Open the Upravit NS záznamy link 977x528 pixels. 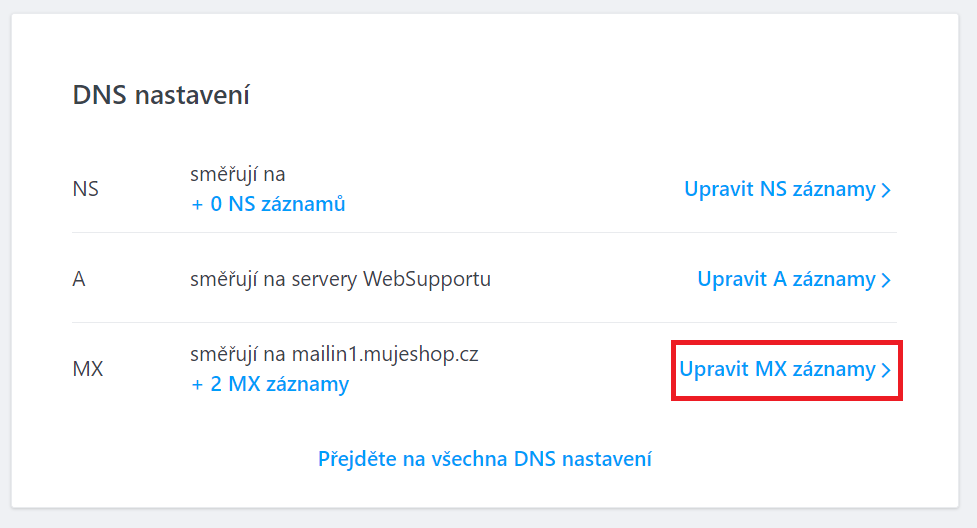[x=779, y=189]
